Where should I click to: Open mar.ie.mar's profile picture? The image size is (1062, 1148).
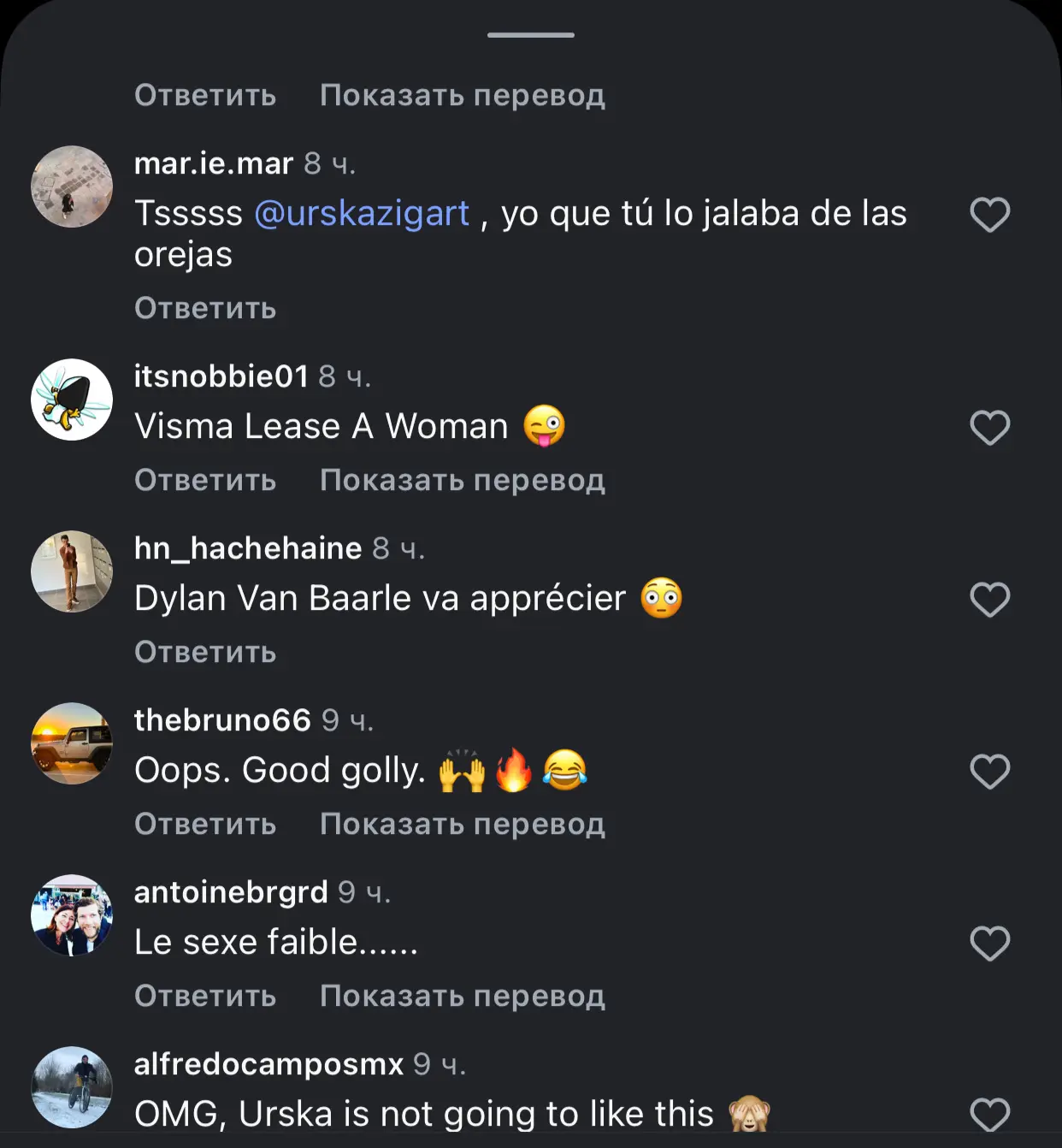coord(72,186)
